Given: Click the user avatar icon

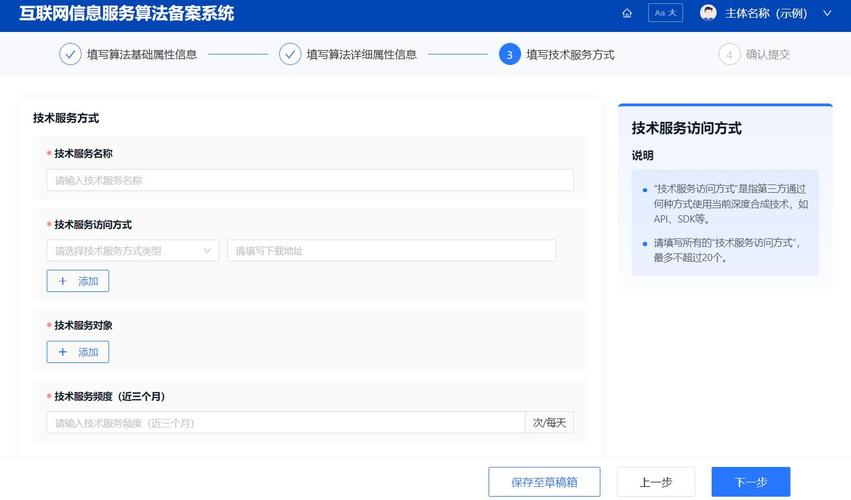Looking at the screenshot, I should pos(708,12).
